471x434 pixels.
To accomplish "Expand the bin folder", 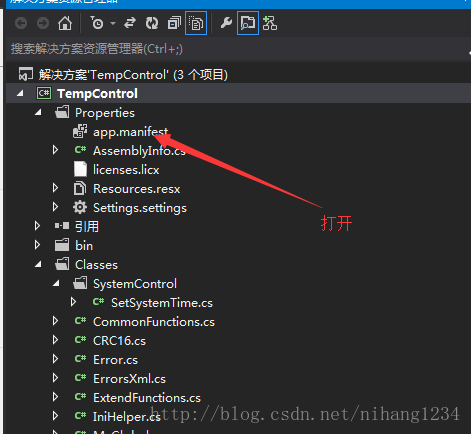I will 37,245.
